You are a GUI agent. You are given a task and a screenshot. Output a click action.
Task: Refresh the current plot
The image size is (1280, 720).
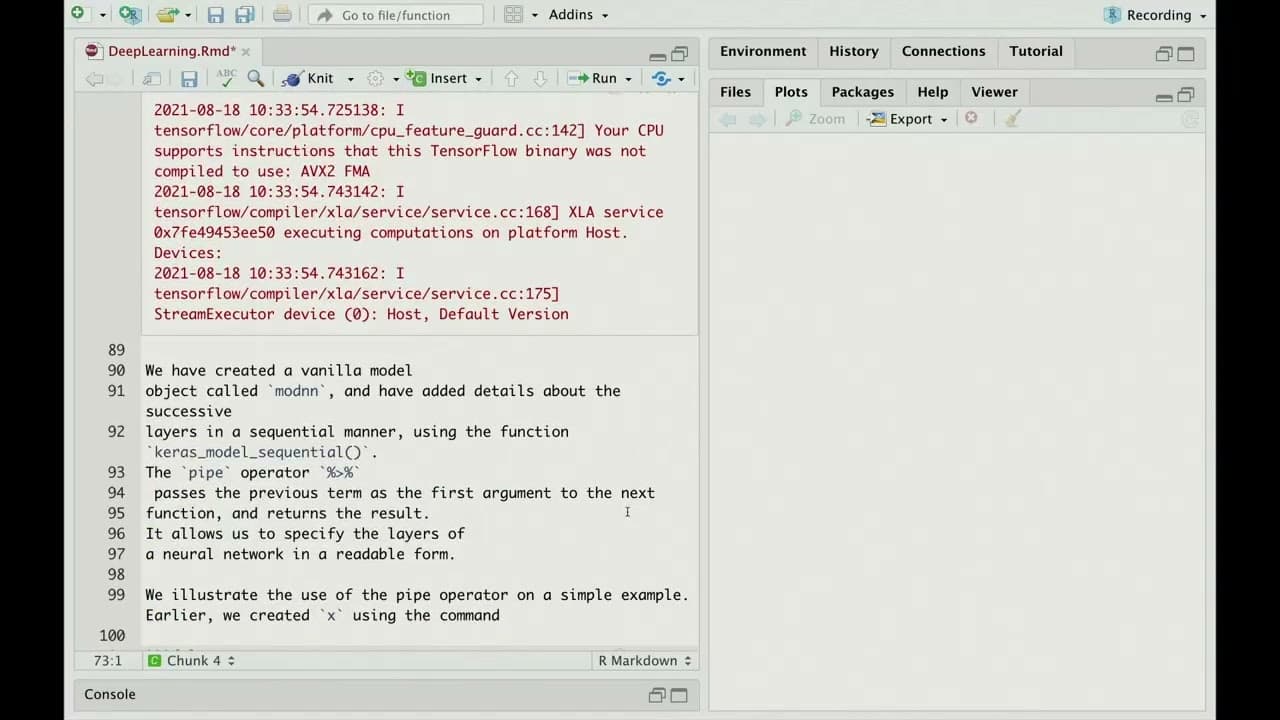(1189, 119)
